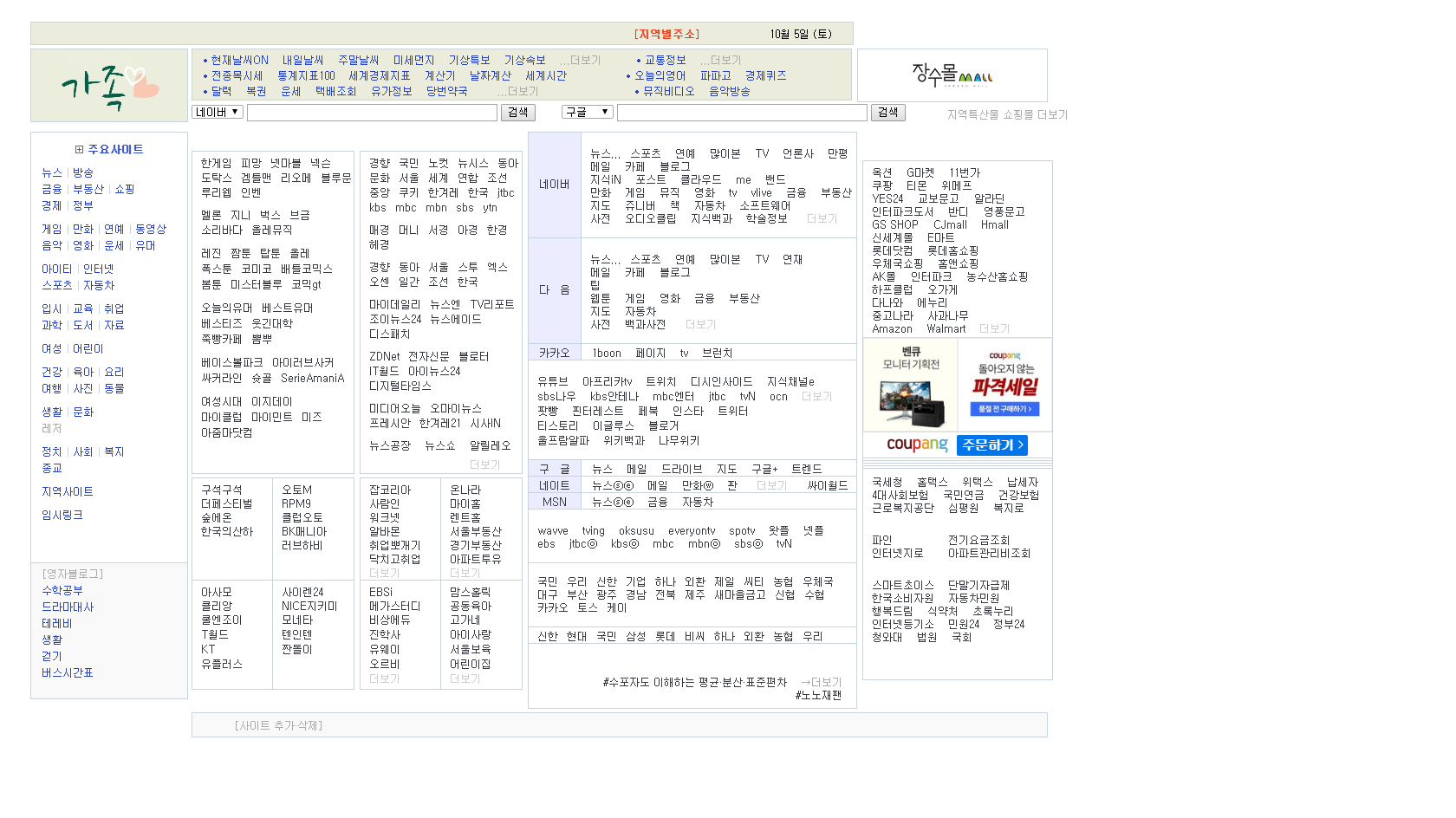Click the [사이트 추가·삭제] link
This screenshot has width=1456, height=818.
coord(278,725)
